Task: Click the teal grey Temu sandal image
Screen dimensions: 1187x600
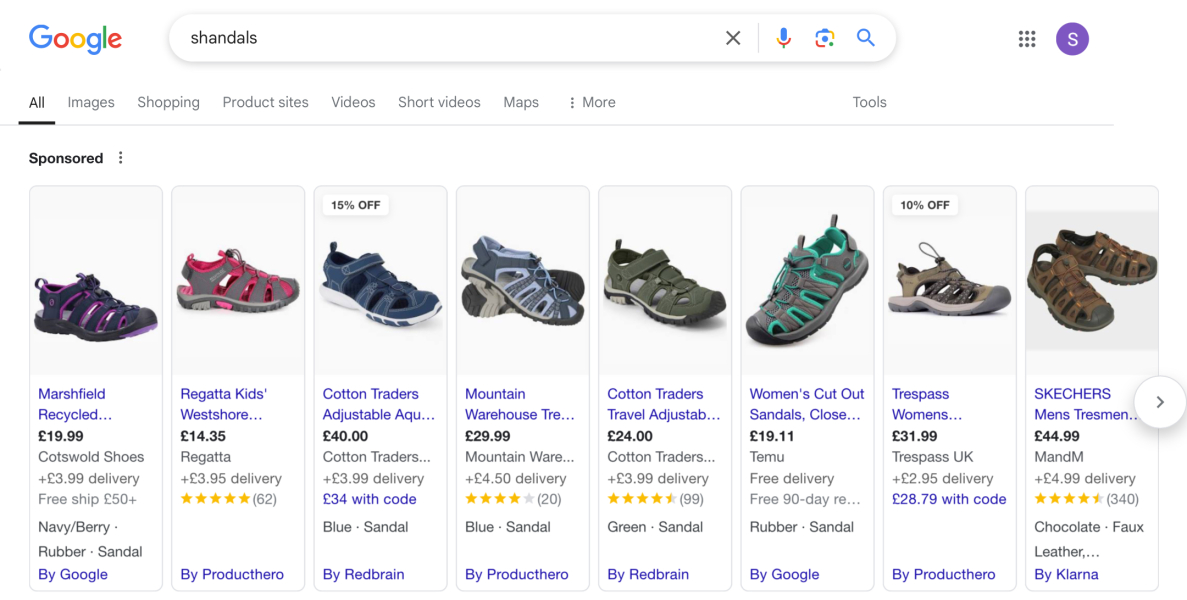Action: point(807,281)
